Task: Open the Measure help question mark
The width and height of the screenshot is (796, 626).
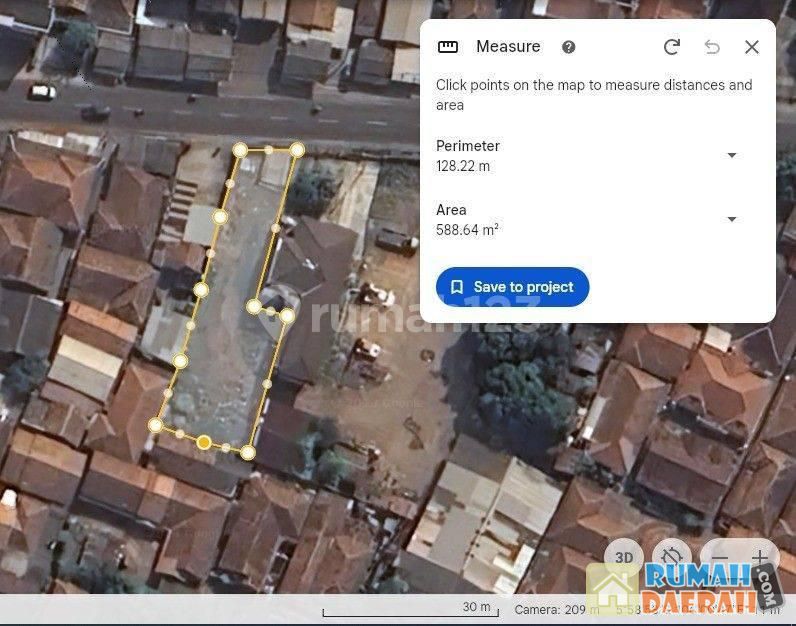Action: [x=569, y=47]
